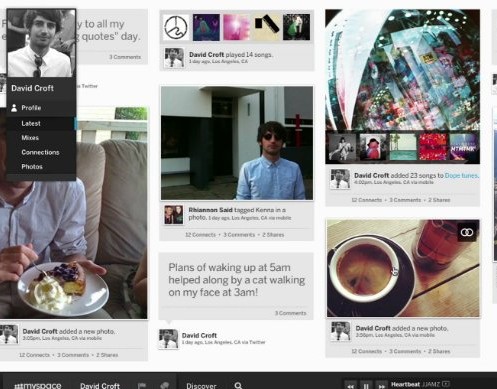Skip to the previous track

(x=350, y=386)
